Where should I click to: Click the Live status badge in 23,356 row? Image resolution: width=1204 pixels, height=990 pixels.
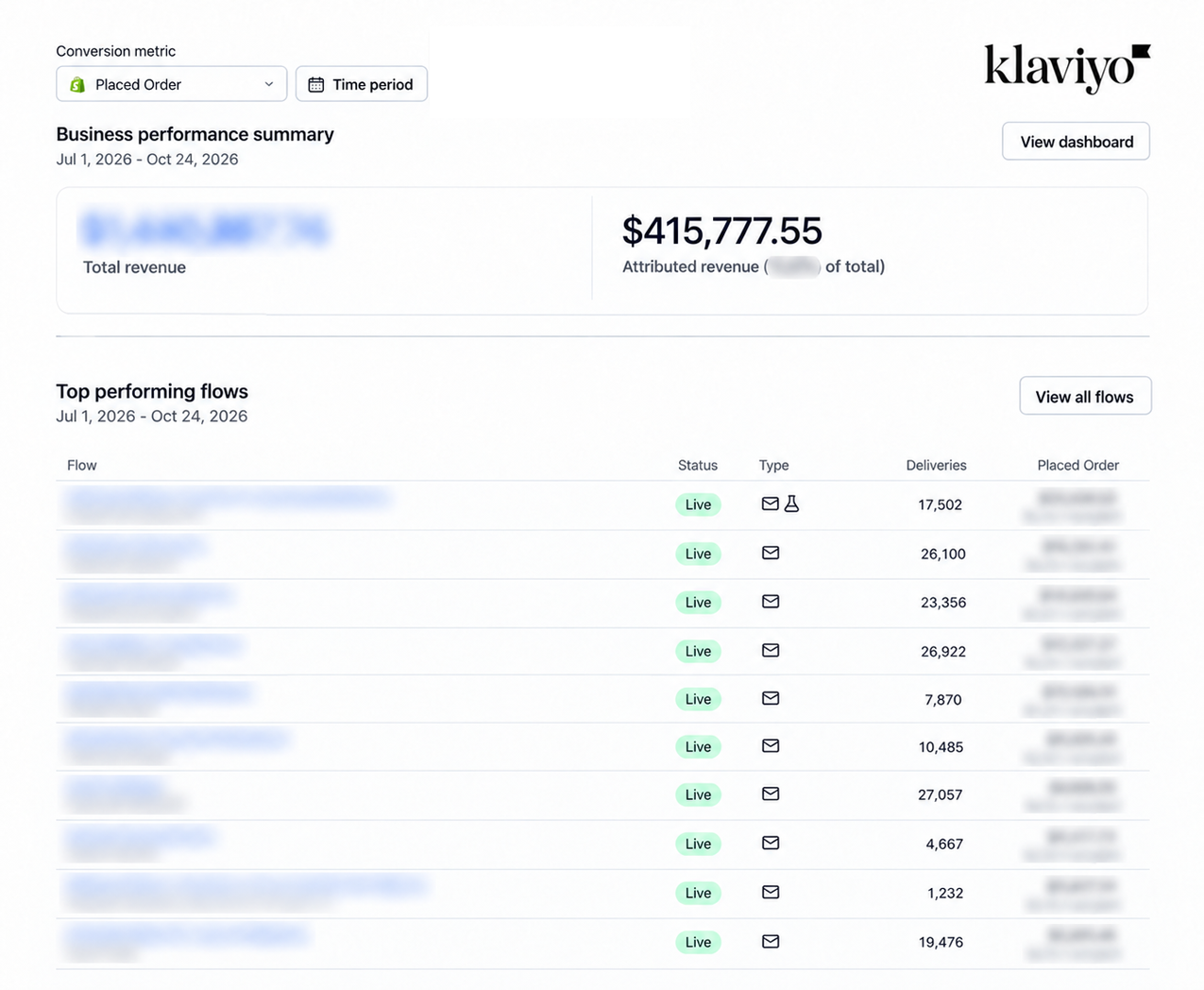[698, 602]
